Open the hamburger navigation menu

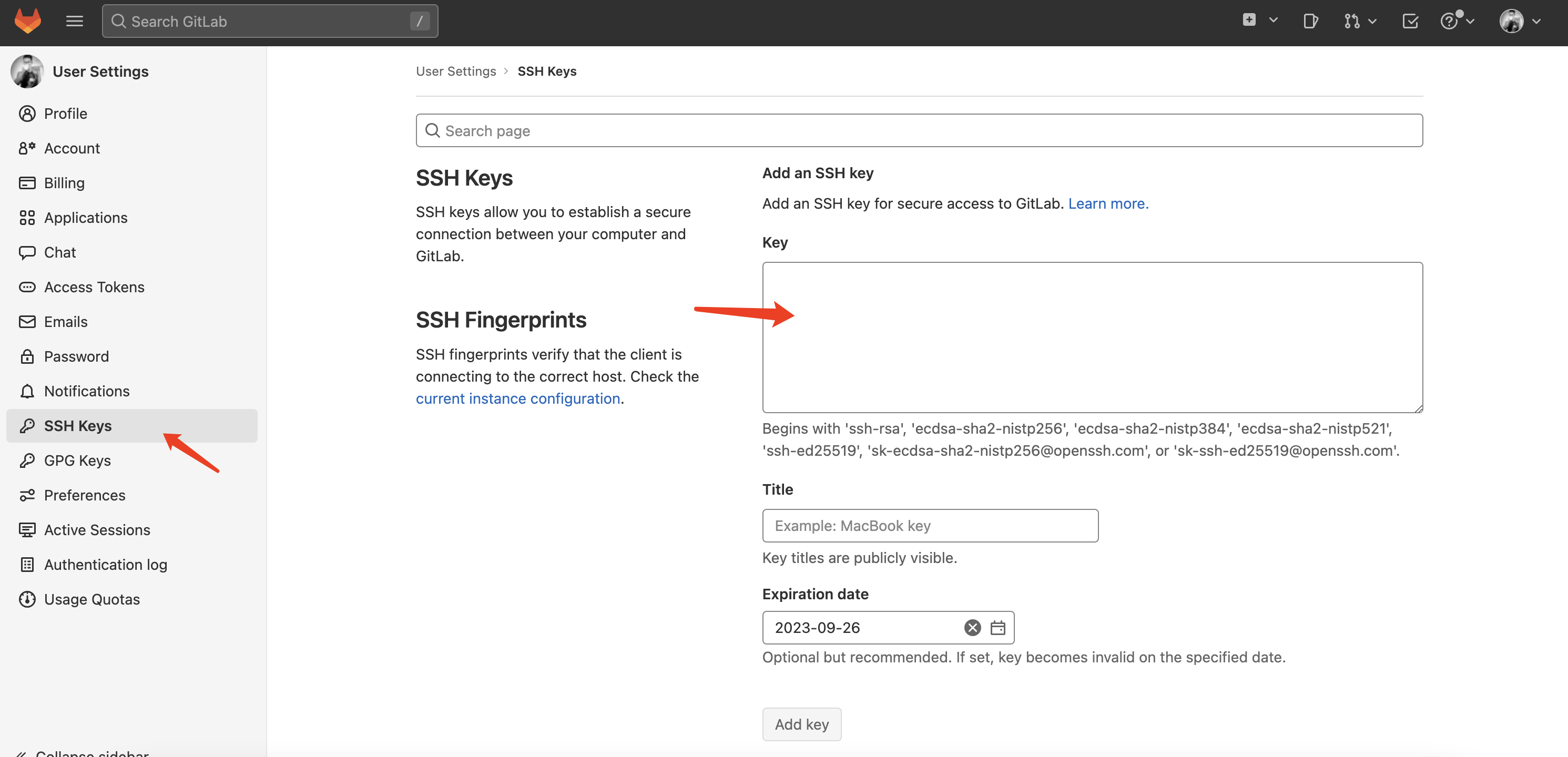[74, 22]
